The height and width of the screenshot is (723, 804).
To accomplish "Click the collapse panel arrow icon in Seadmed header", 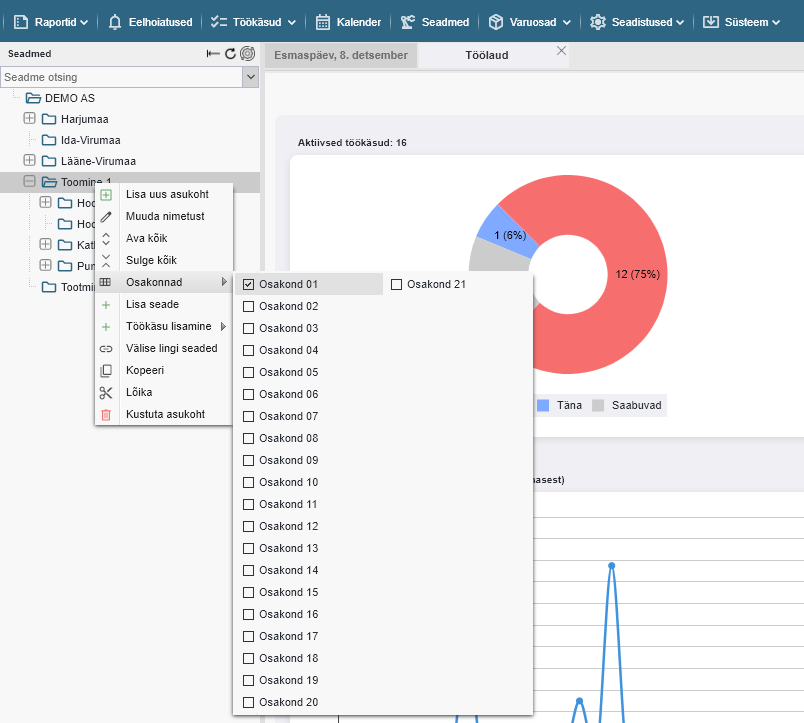I will tap(213, 54).
